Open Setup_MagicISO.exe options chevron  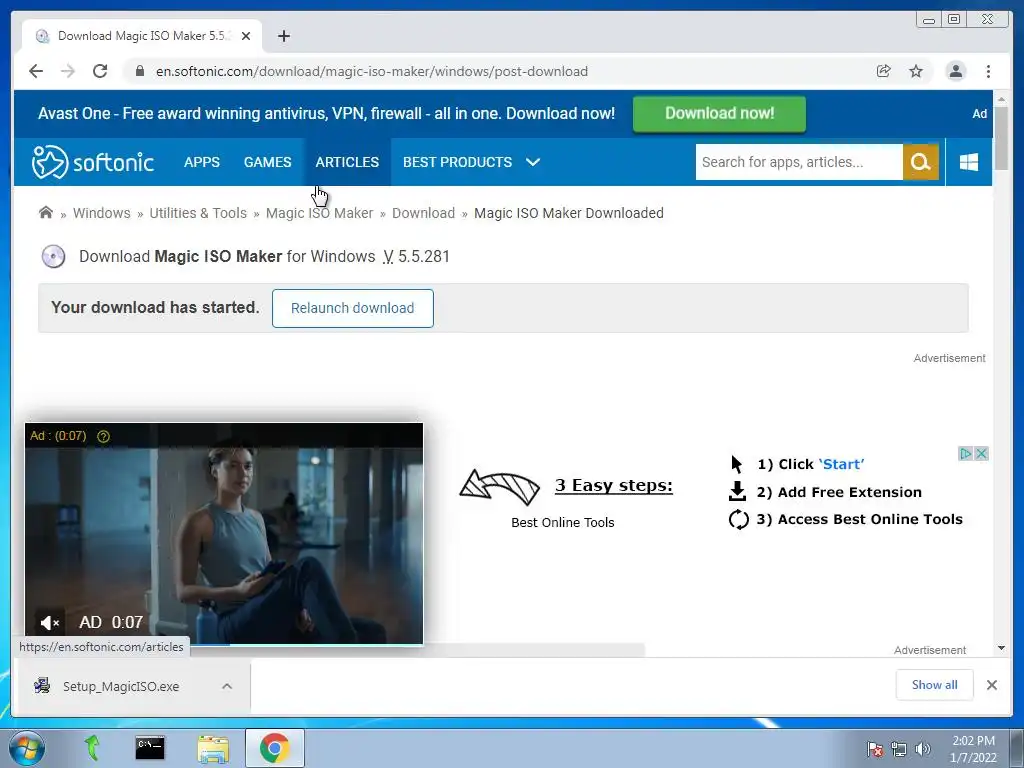pyautogui.click(x=227, y=686)
